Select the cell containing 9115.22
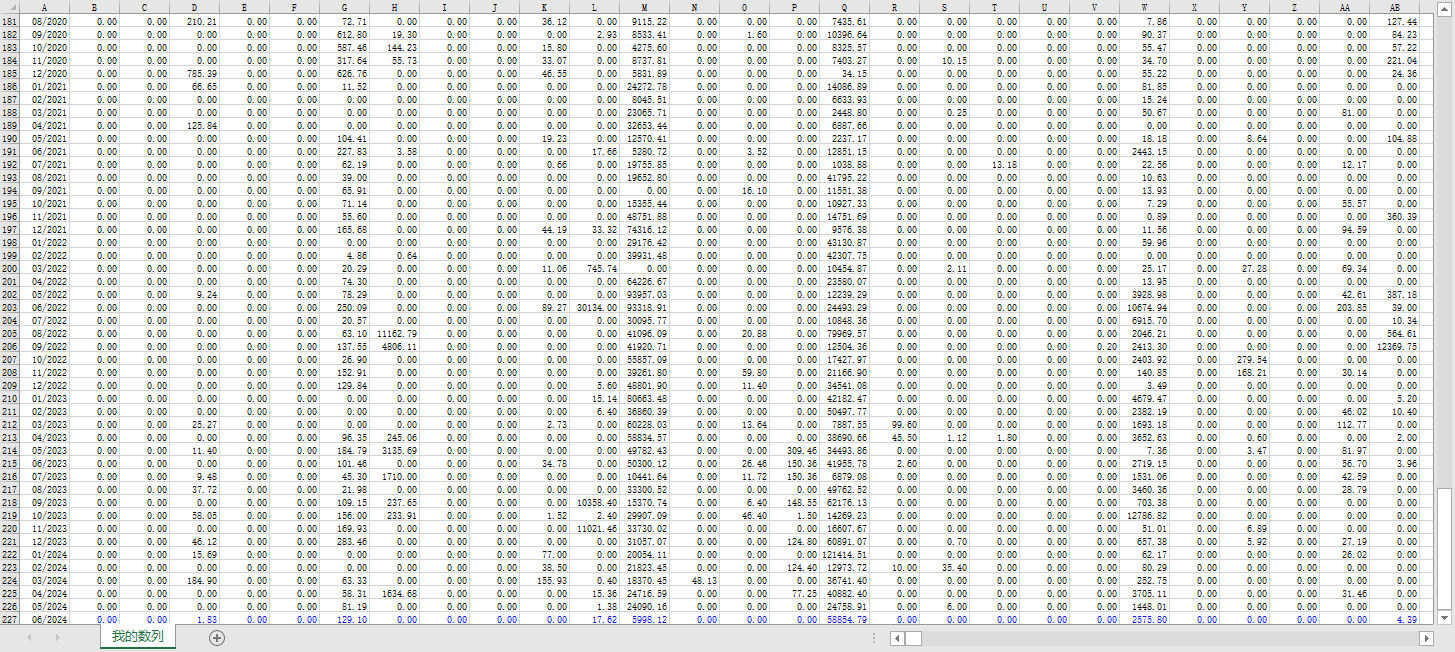 [645, 21]
